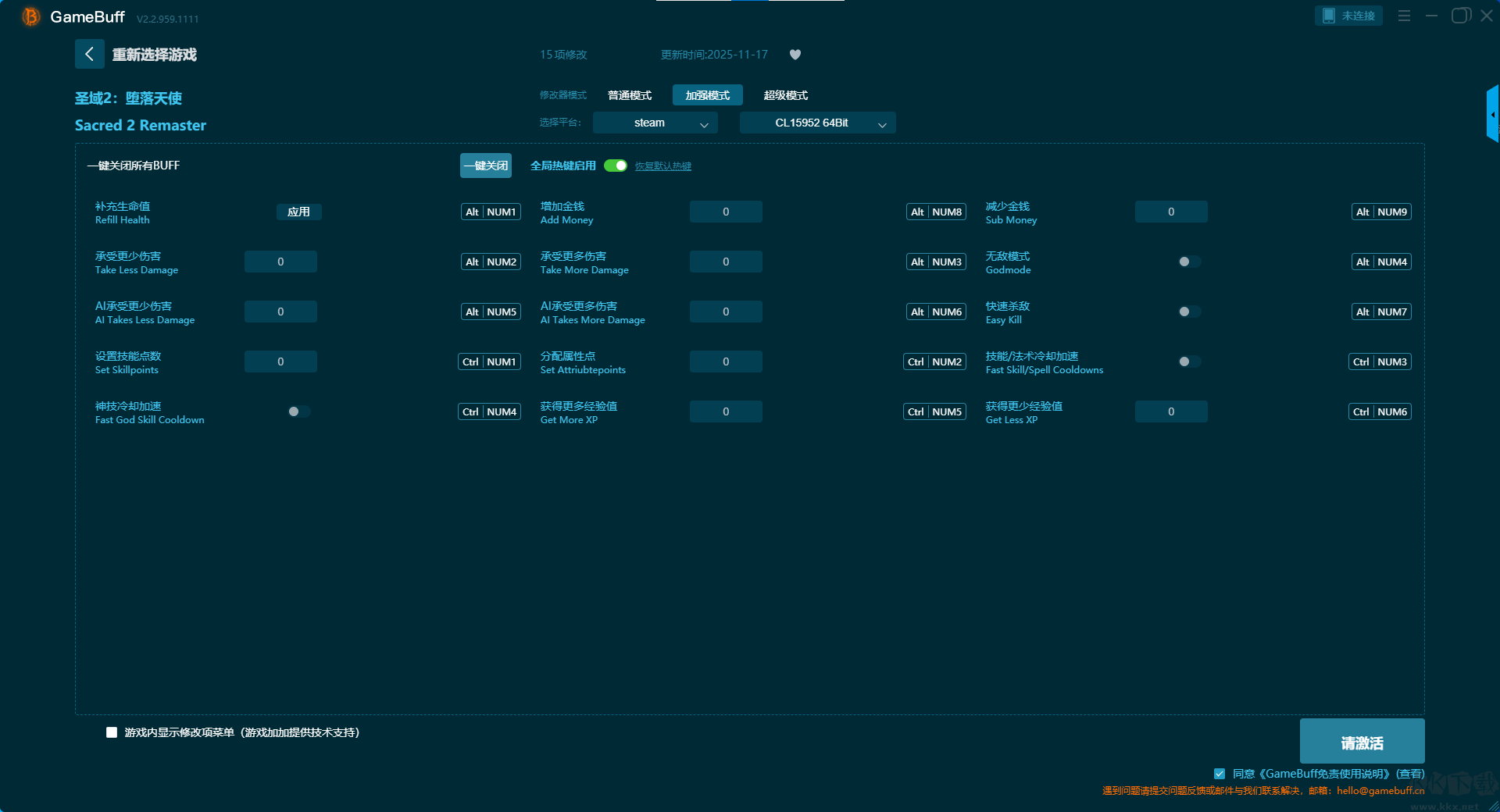Click the Alt NUM5 hotkey box
This screenshot has height=812, width=1500.
491,312
